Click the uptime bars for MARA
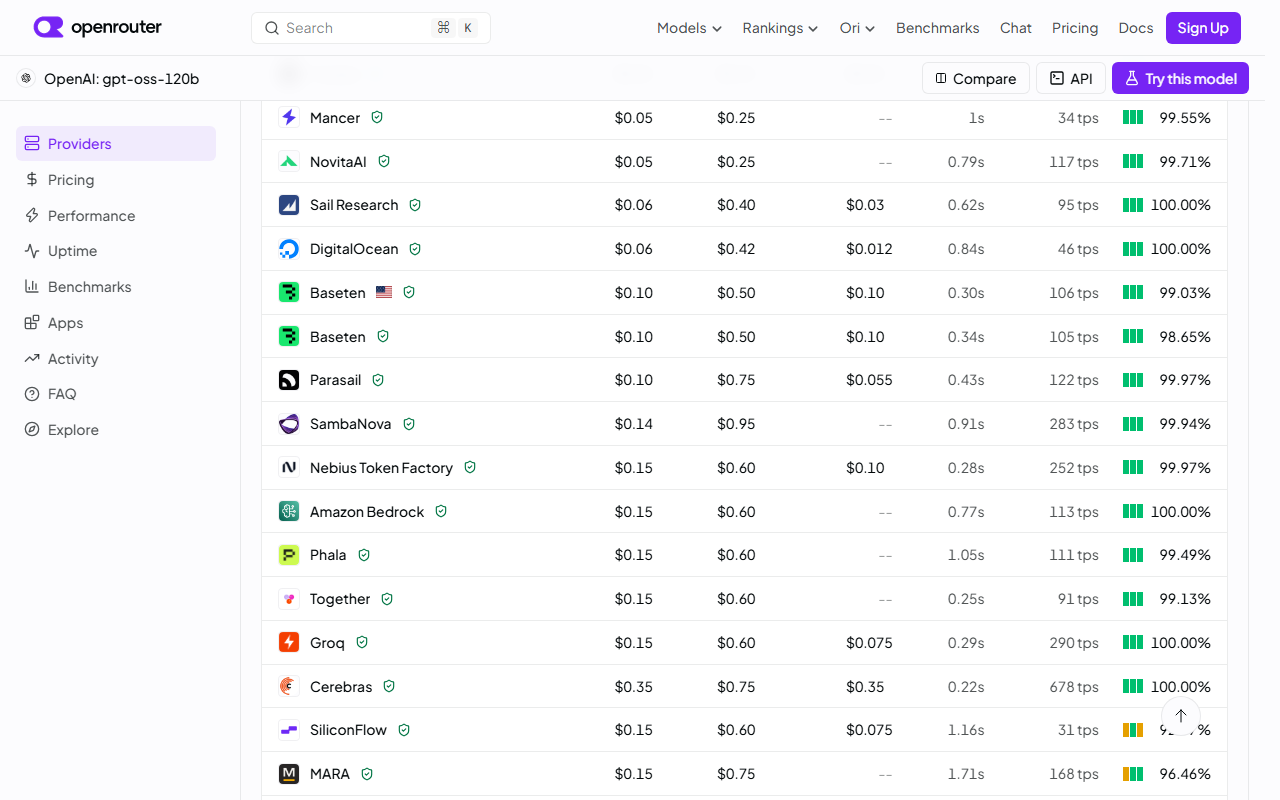 [1133, 774]
